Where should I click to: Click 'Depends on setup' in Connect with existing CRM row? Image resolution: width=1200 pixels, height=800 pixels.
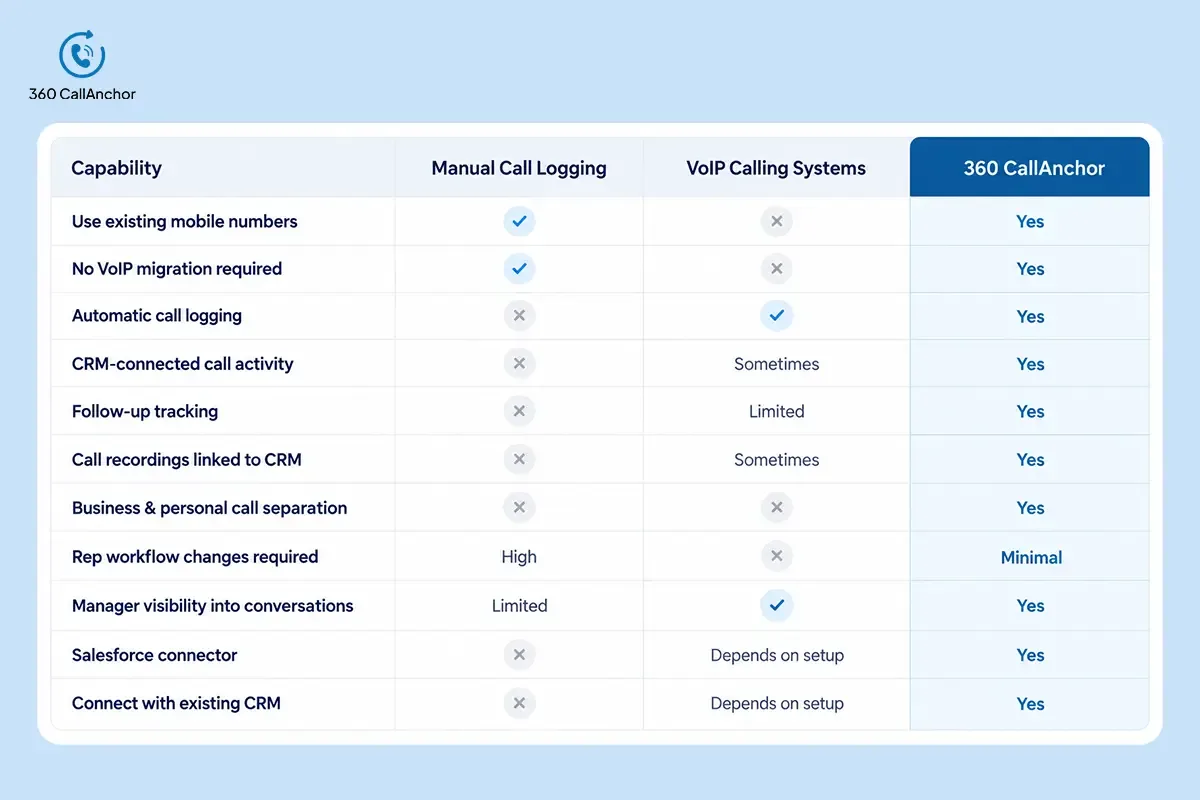[777, 704]
